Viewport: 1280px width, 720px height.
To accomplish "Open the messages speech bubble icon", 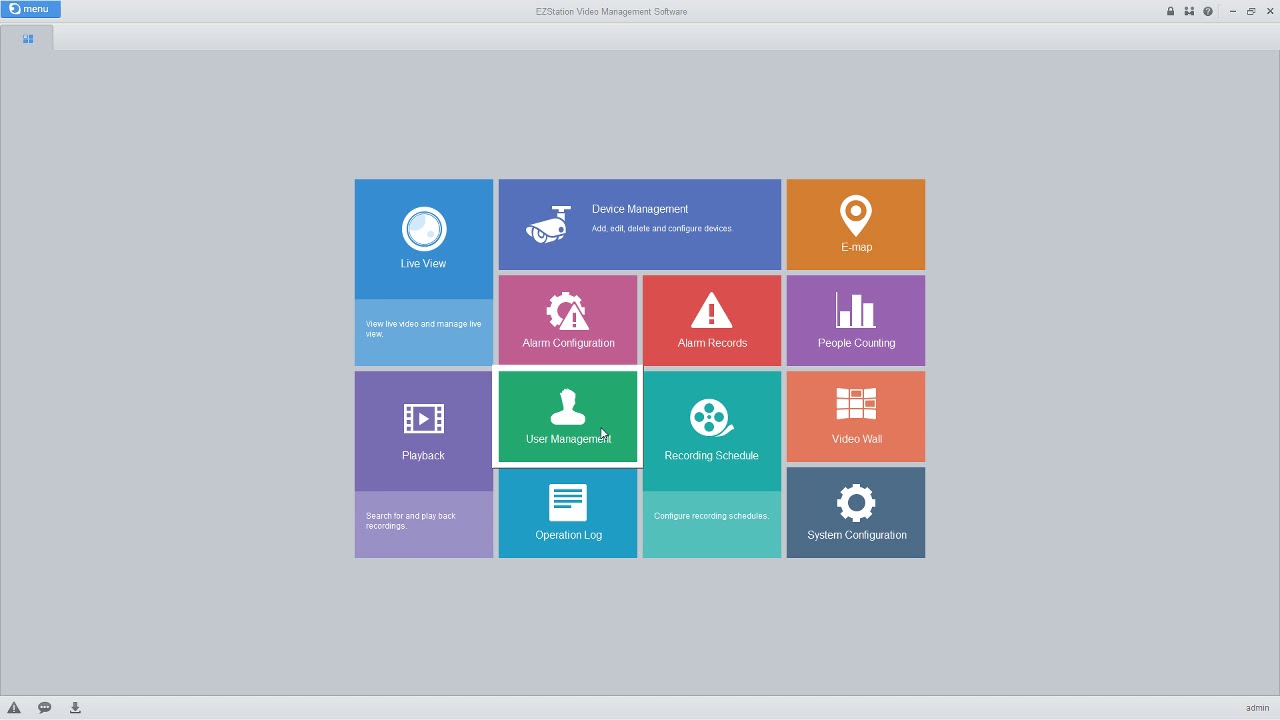I will [45, 708].
